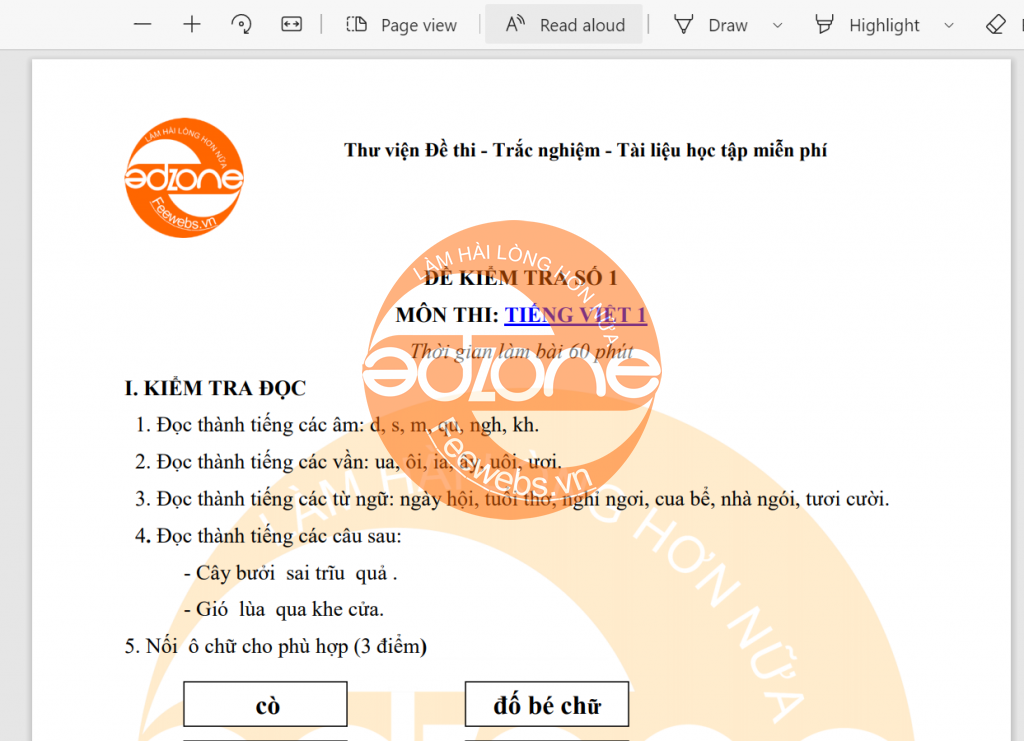Rotate the PDF page
The image size is (1024, 741).
point(241,25)
